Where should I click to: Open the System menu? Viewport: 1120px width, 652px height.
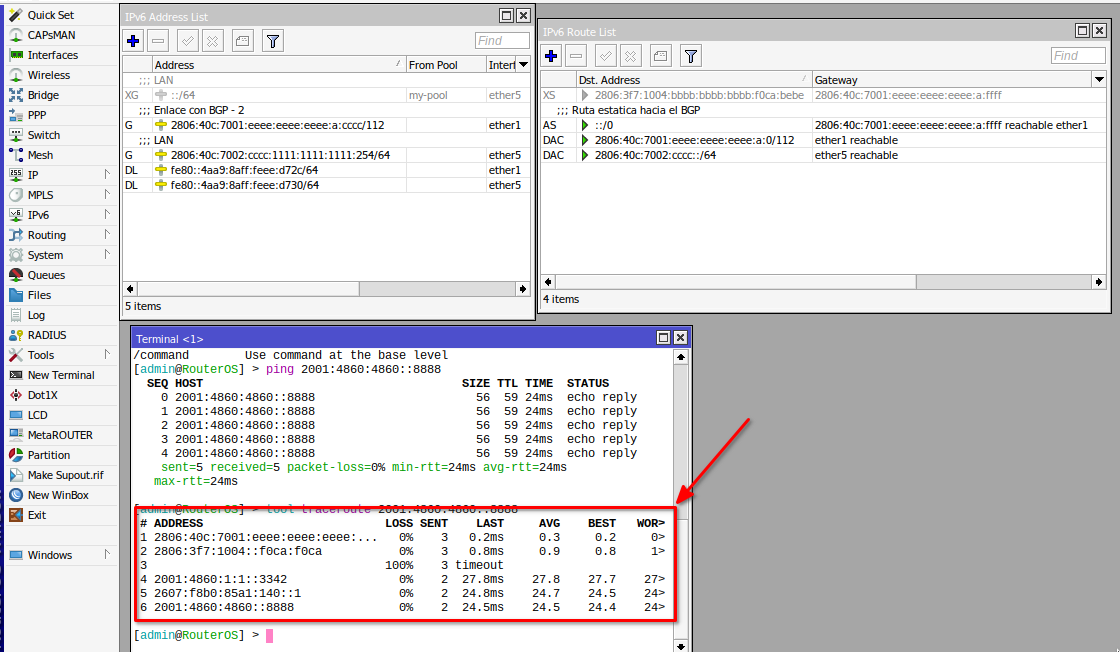tap(45, 255)
